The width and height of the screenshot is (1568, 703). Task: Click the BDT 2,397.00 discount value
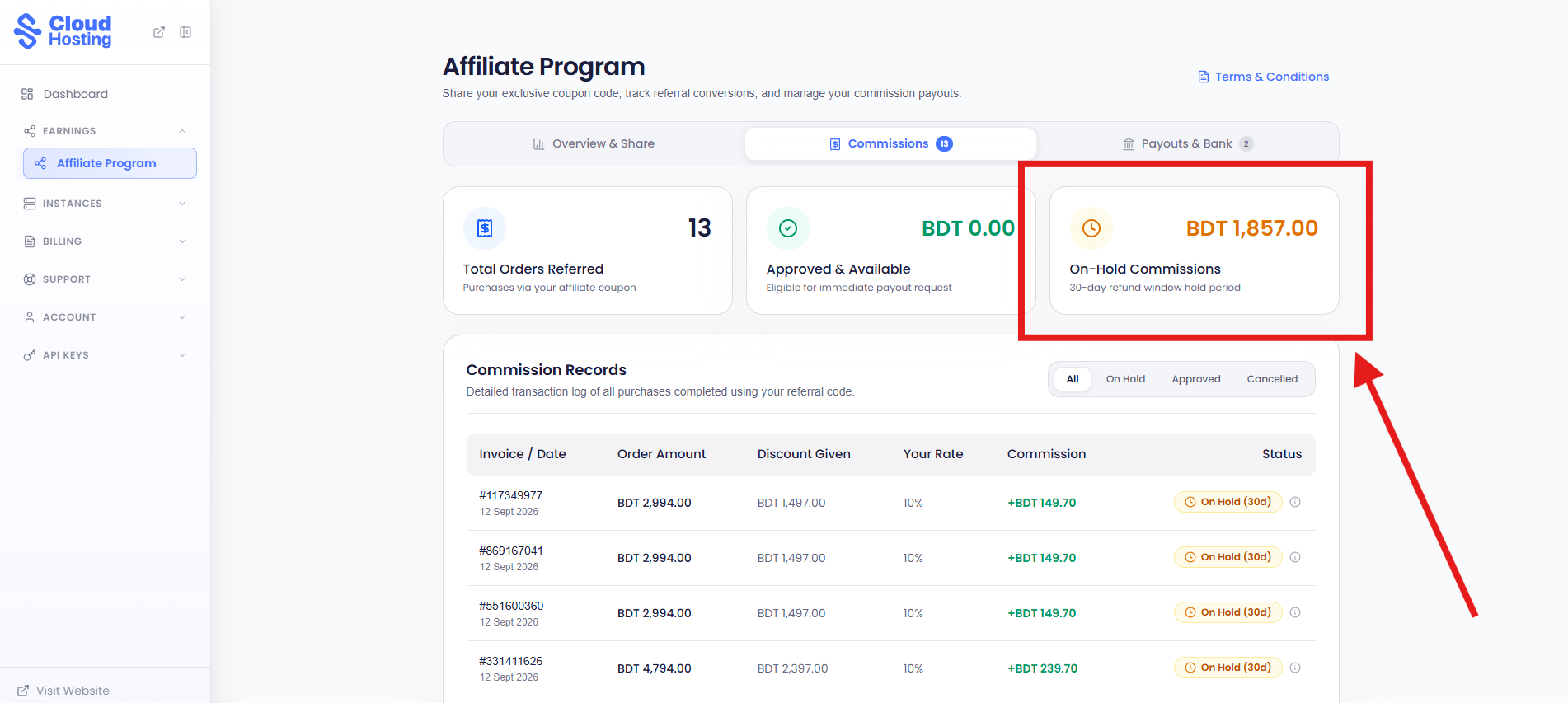[x=792, y=668]
